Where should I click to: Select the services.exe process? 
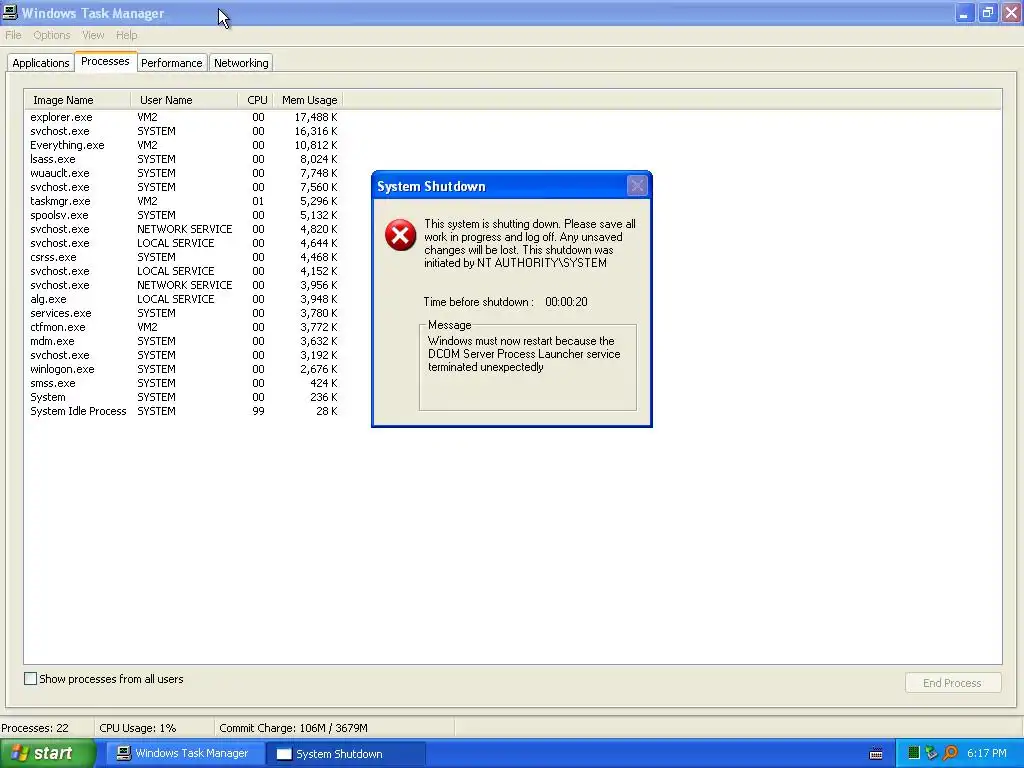[x=184, y=313]
